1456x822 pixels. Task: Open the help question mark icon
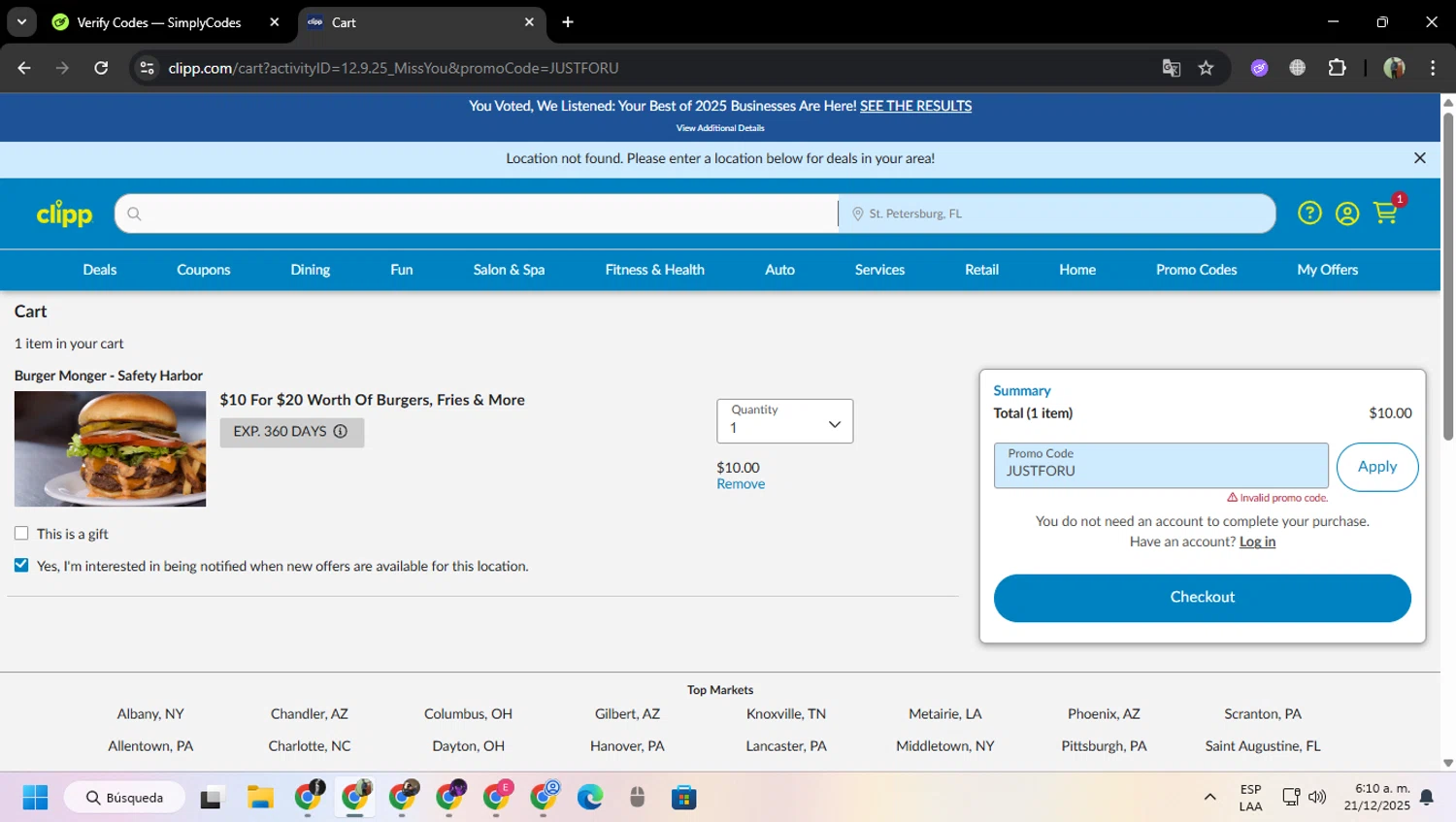[1309, 213]
